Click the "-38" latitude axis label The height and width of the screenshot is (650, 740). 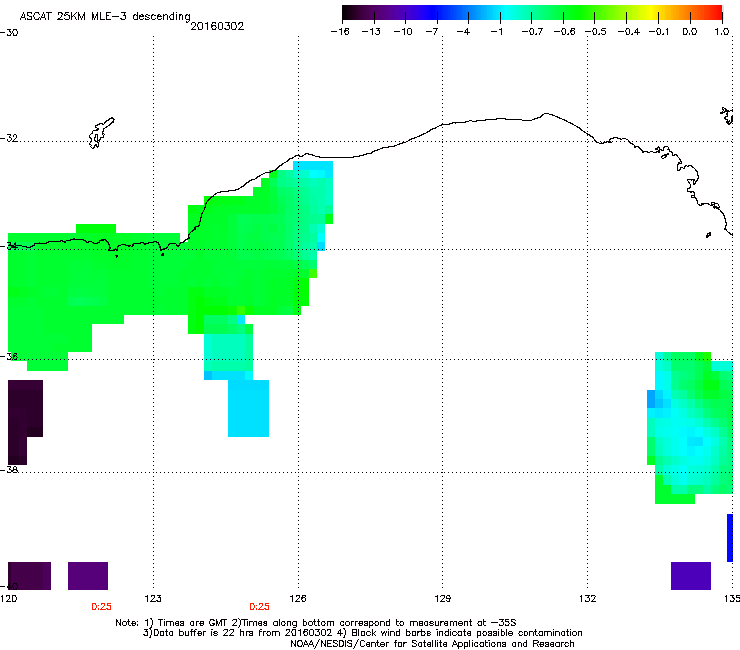[9, 470]
